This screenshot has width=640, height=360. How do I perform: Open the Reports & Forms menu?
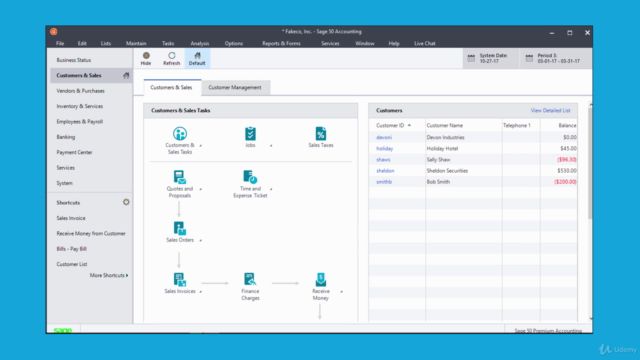click(x=281, y=43)
